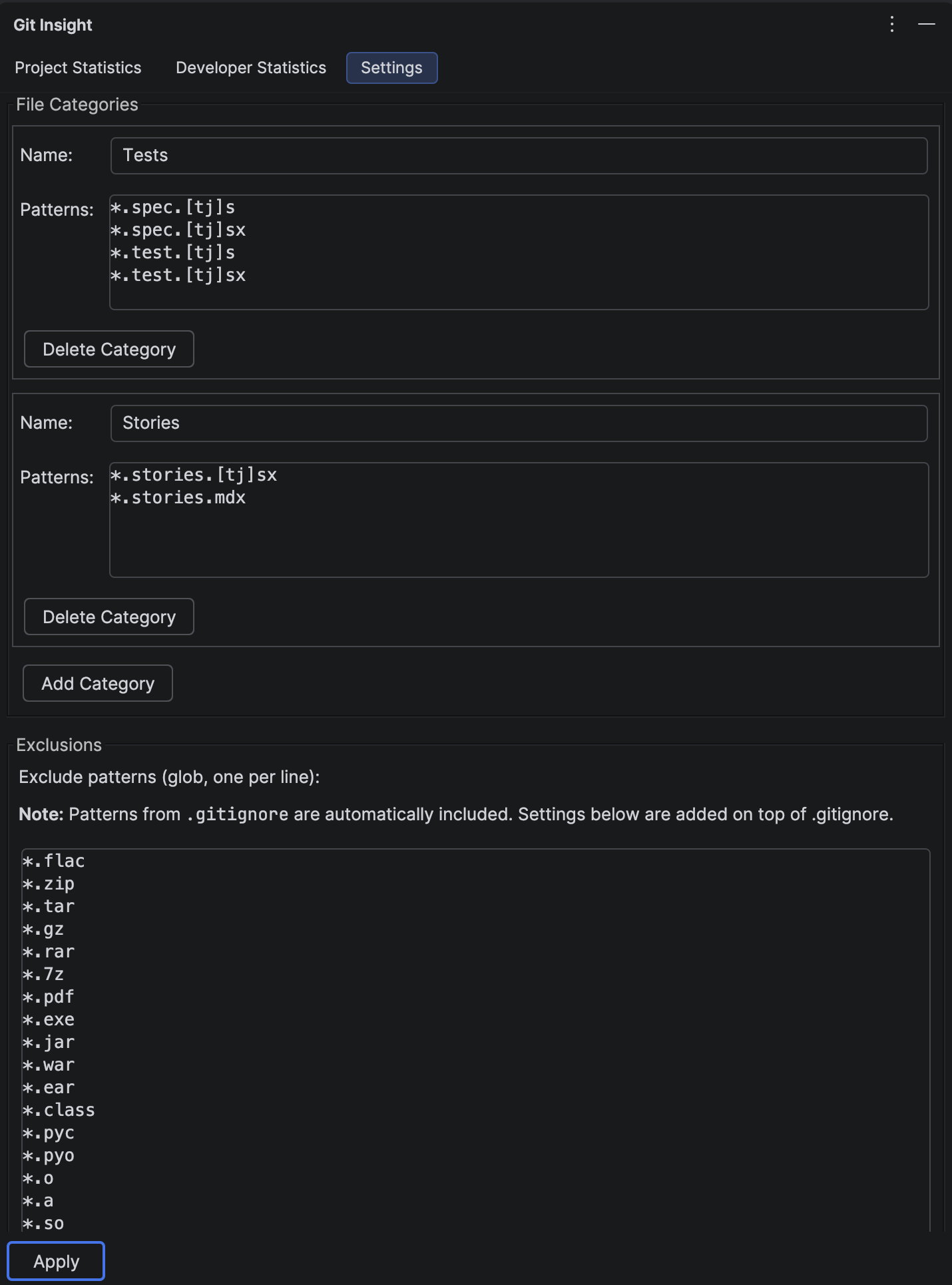Delete the Stories category
This screenshot has height=1285, width=952.
109,617
